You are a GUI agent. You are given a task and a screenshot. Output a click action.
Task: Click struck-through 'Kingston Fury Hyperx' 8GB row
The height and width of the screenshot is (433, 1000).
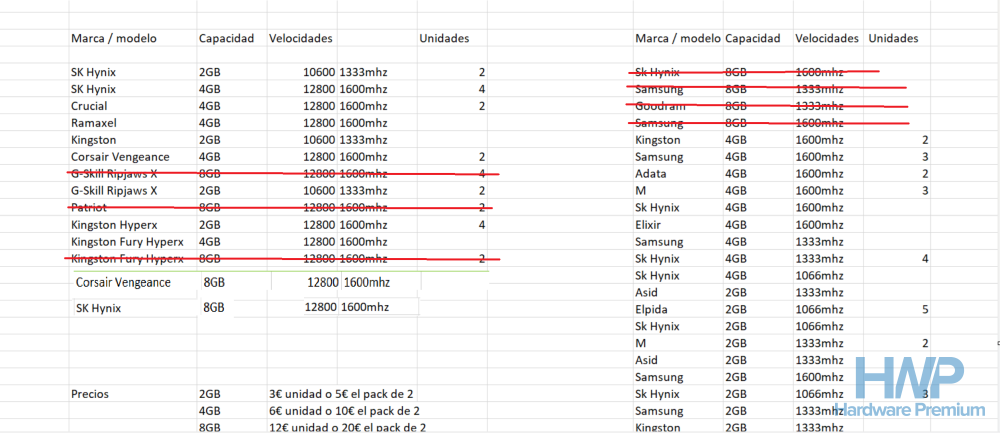click(x=128, y=259)
